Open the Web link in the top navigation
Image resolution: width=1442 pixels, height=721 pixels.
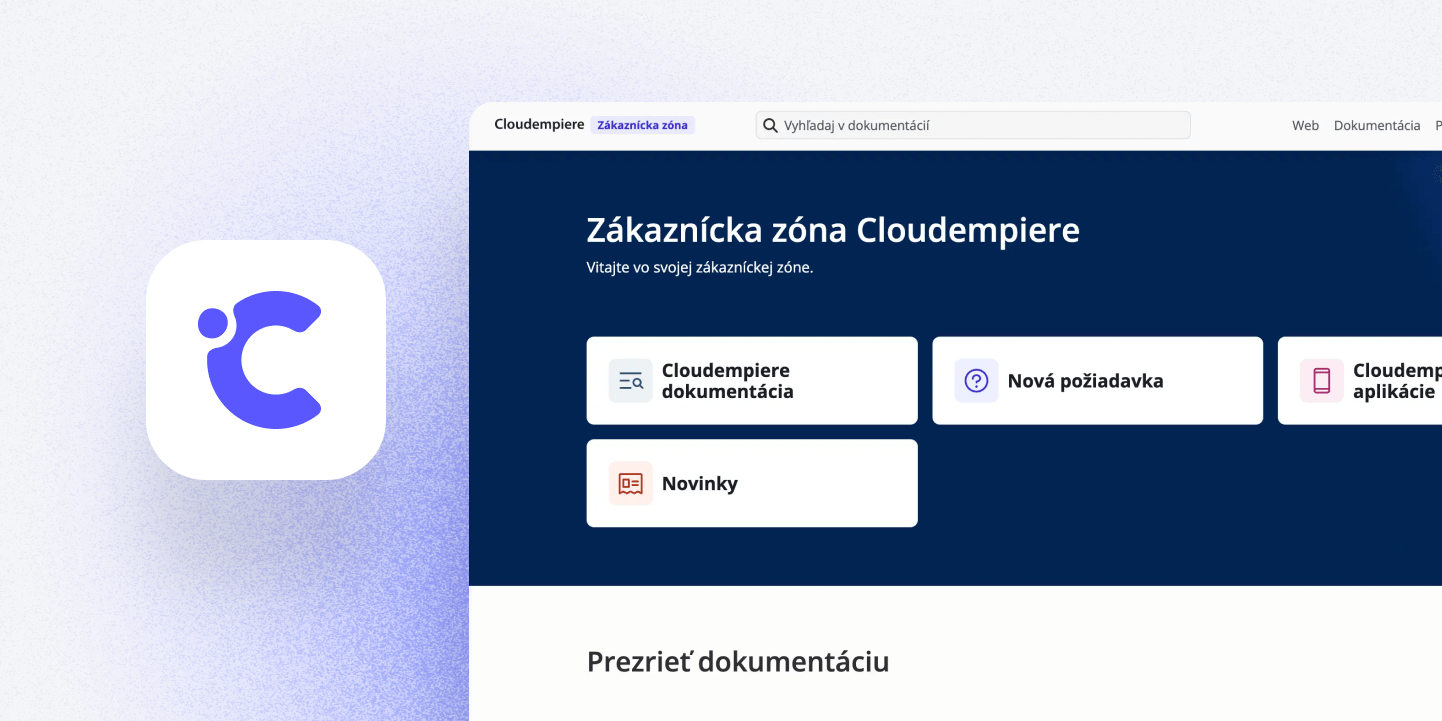coord(1305,126)
